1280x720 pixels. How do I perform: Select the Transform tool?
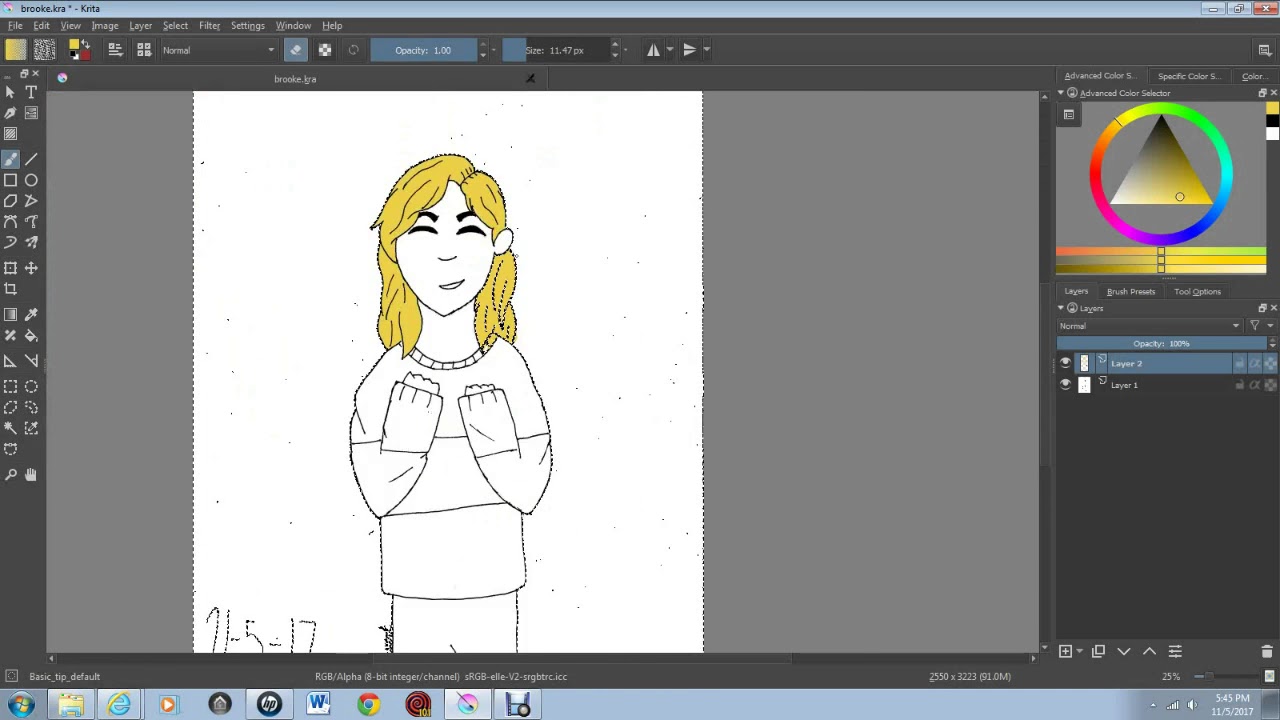10,268
